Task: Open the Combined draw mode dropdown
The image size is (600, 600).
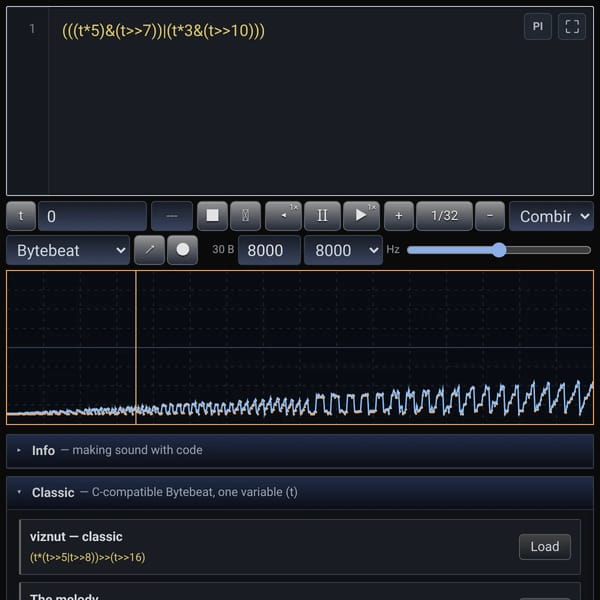Action: tap(551, 216)
